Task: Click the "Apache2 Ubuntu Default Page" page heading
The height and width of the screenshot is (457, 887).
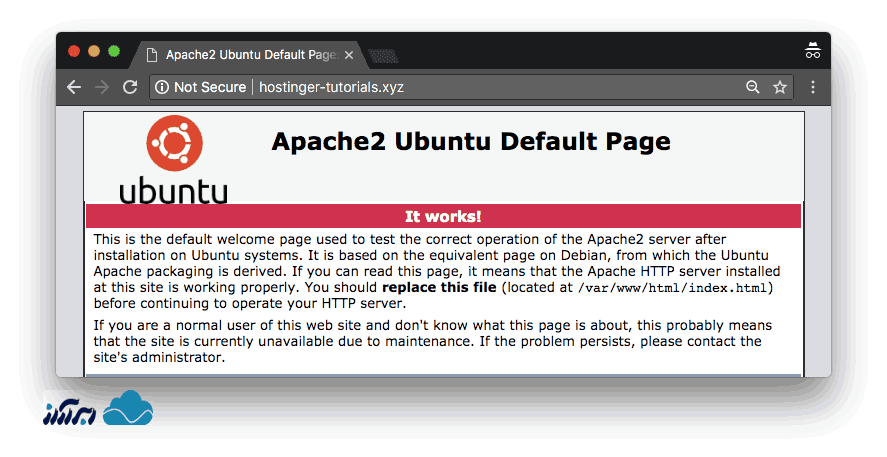Action: click(x=470, y=141)
